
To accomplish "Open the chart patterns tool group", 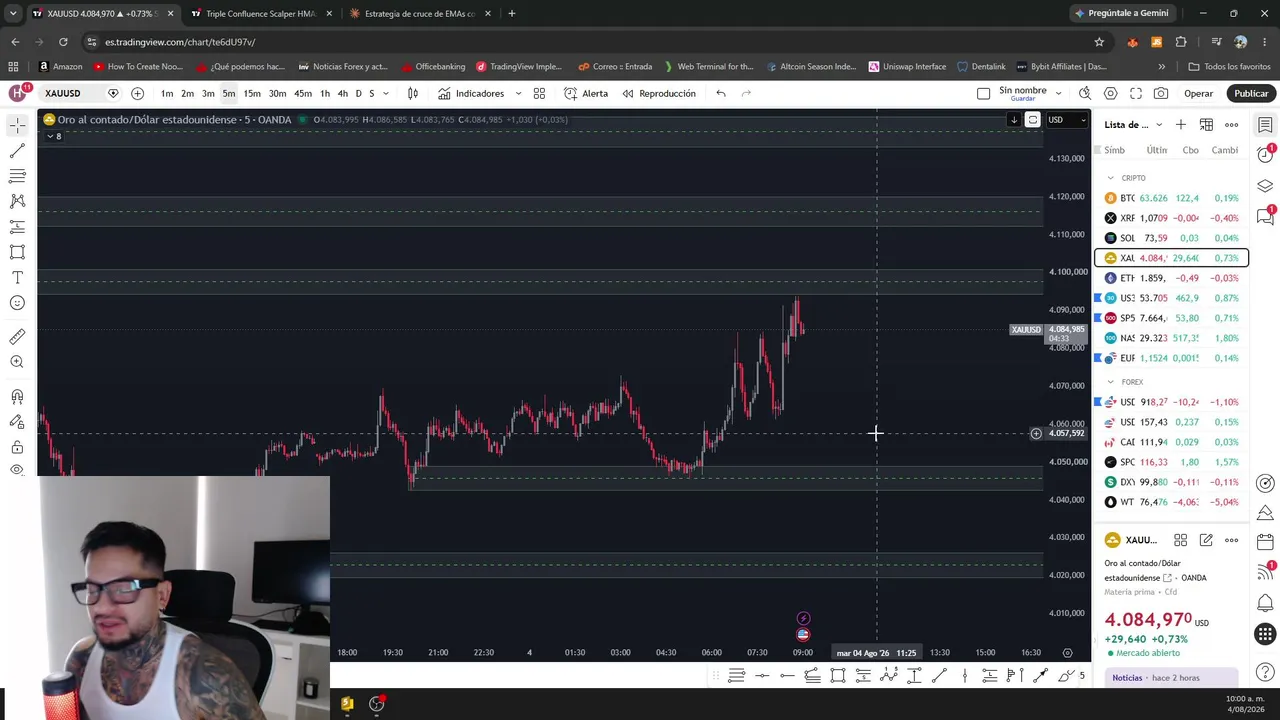I will [17, 201].
